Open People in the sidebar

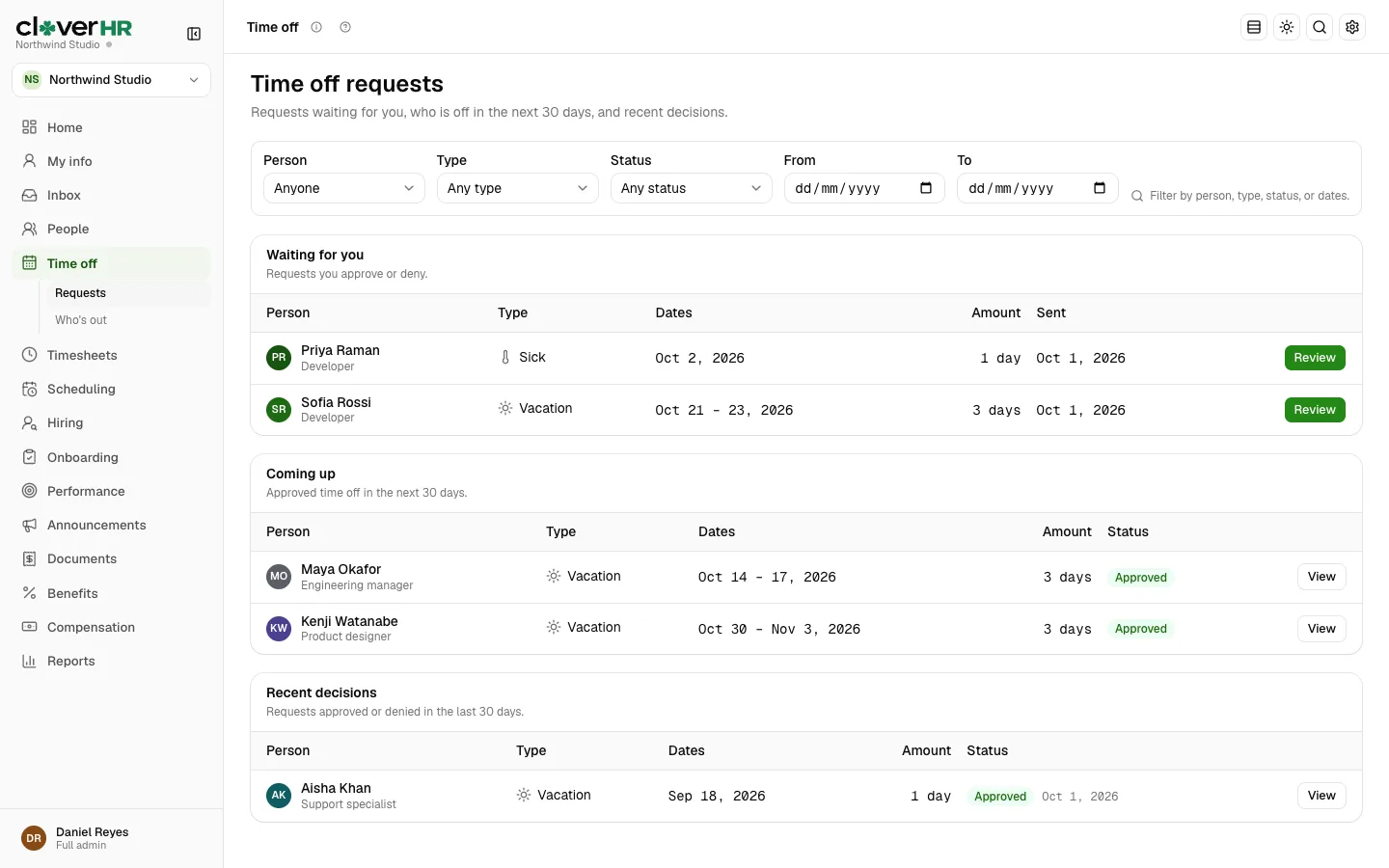(111, 229)
